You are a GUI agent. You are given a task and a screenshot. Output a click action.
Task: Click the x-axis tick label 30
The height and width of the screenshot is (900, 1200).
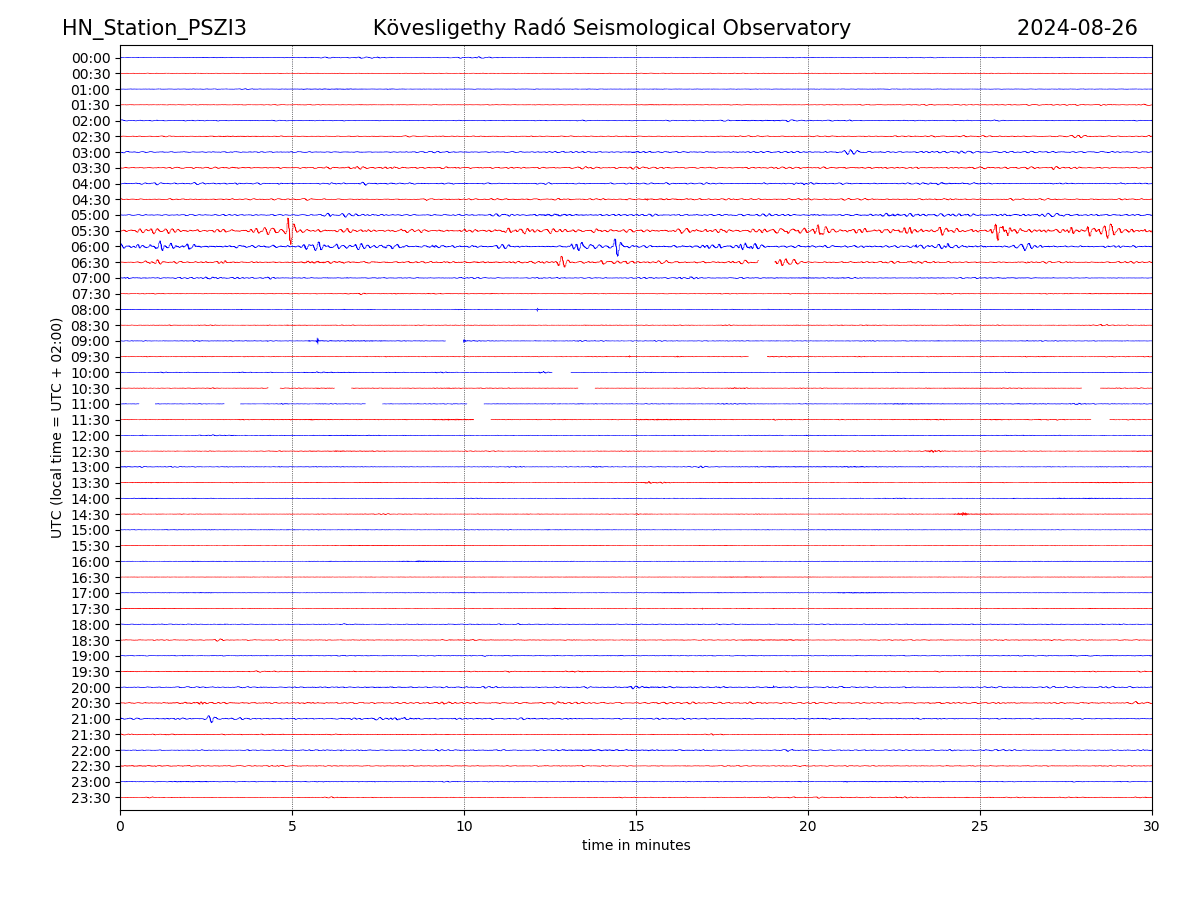1151,826
